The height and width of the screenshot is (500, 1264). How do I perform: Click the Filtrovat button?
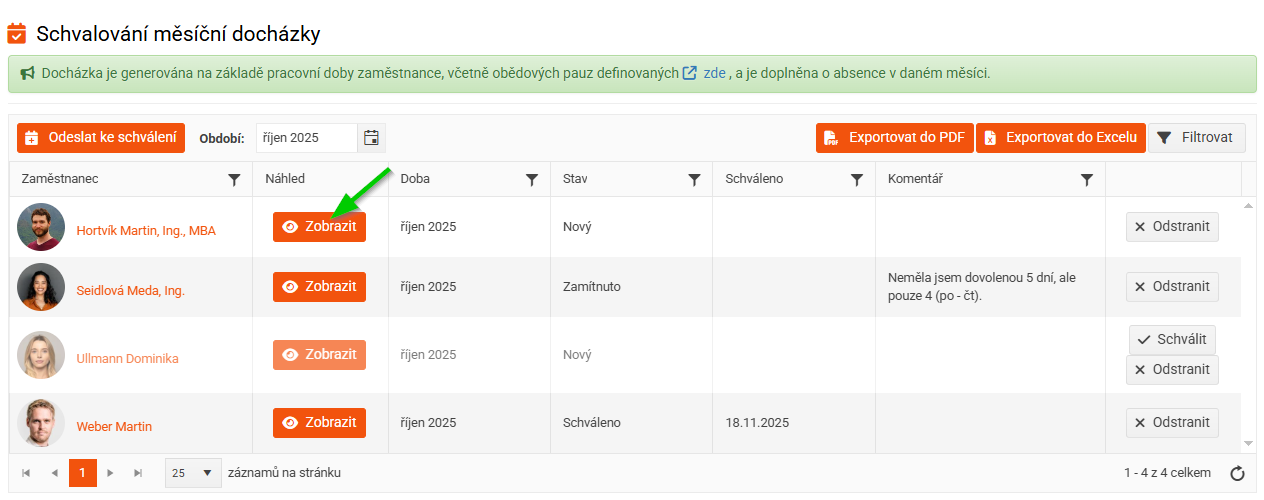[1196, 138]
